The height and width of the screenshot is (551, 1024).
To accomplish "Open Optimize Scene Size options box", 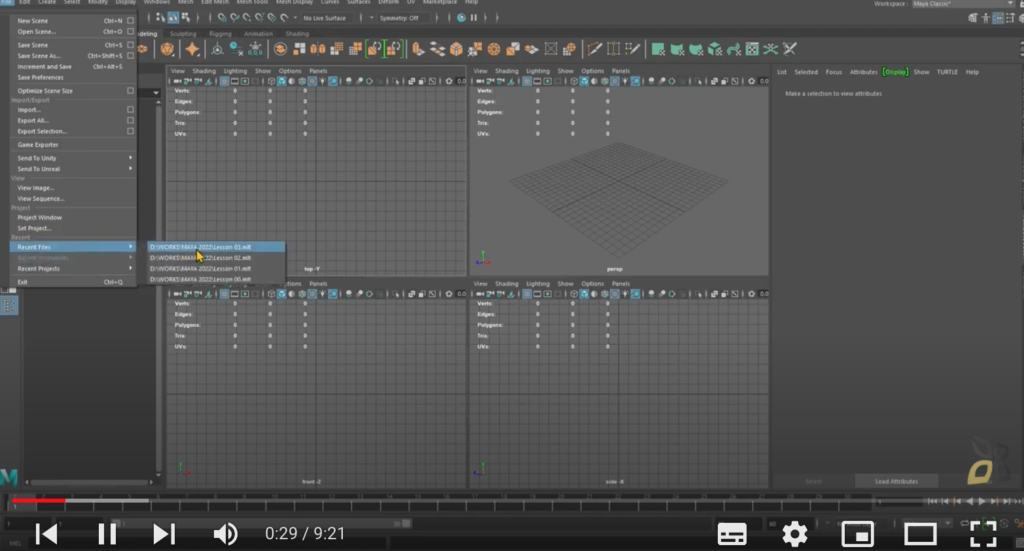I will point(131,91).
